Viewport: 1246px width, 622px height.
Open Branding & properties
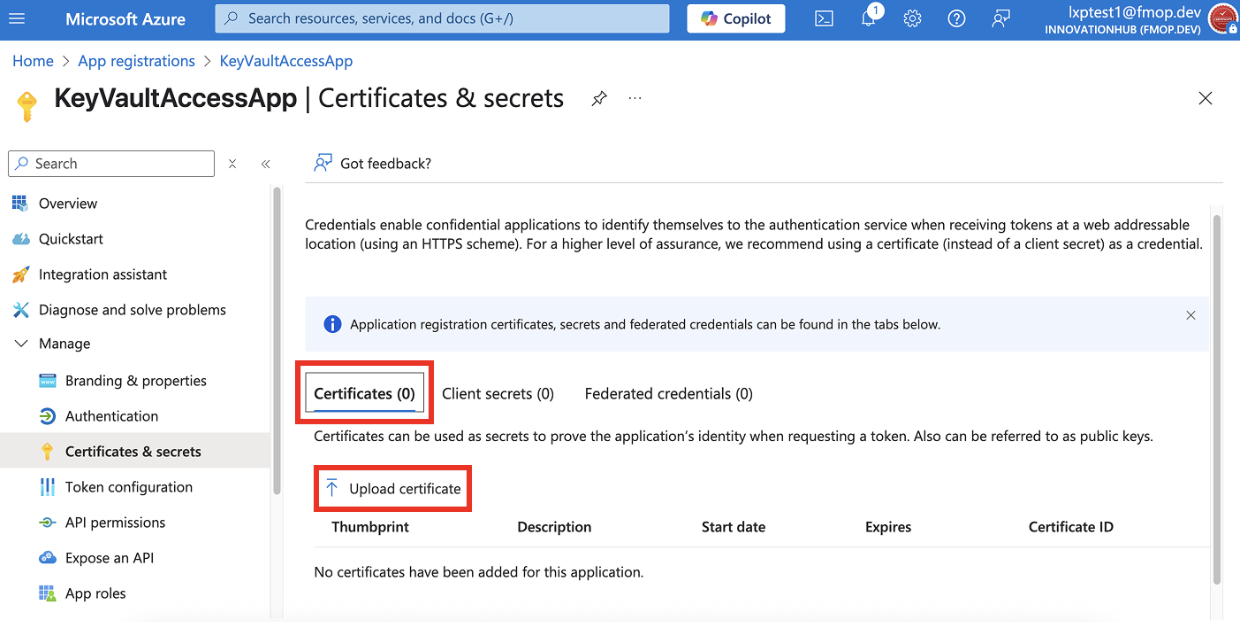(x=135, y=381)
